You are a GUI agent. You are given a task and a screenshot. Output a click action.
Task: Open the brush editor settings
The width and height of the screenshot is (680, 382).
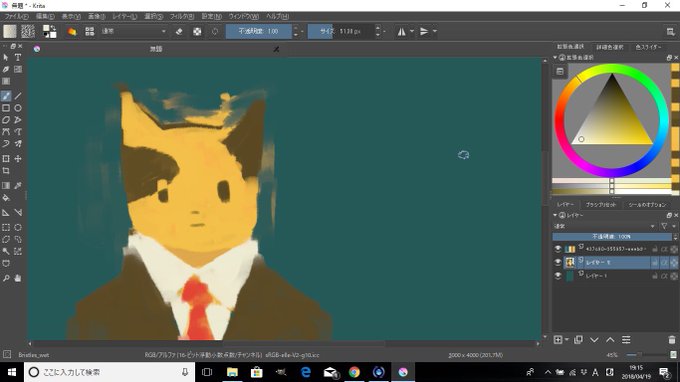72,31
